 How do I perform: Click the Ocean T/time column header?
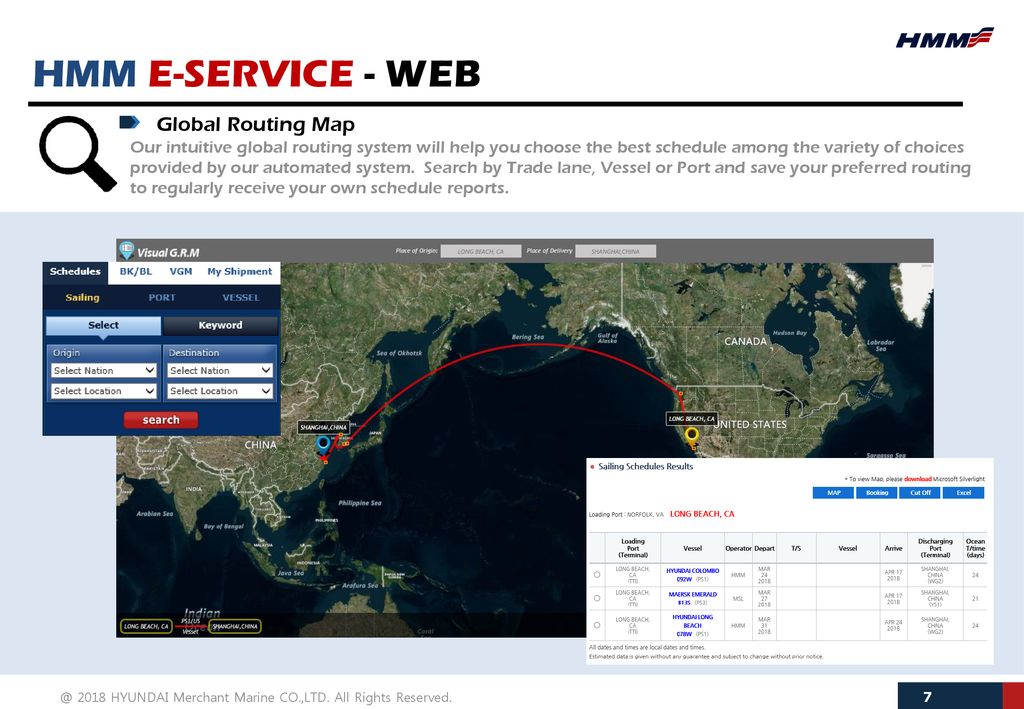tap(975, 548)
